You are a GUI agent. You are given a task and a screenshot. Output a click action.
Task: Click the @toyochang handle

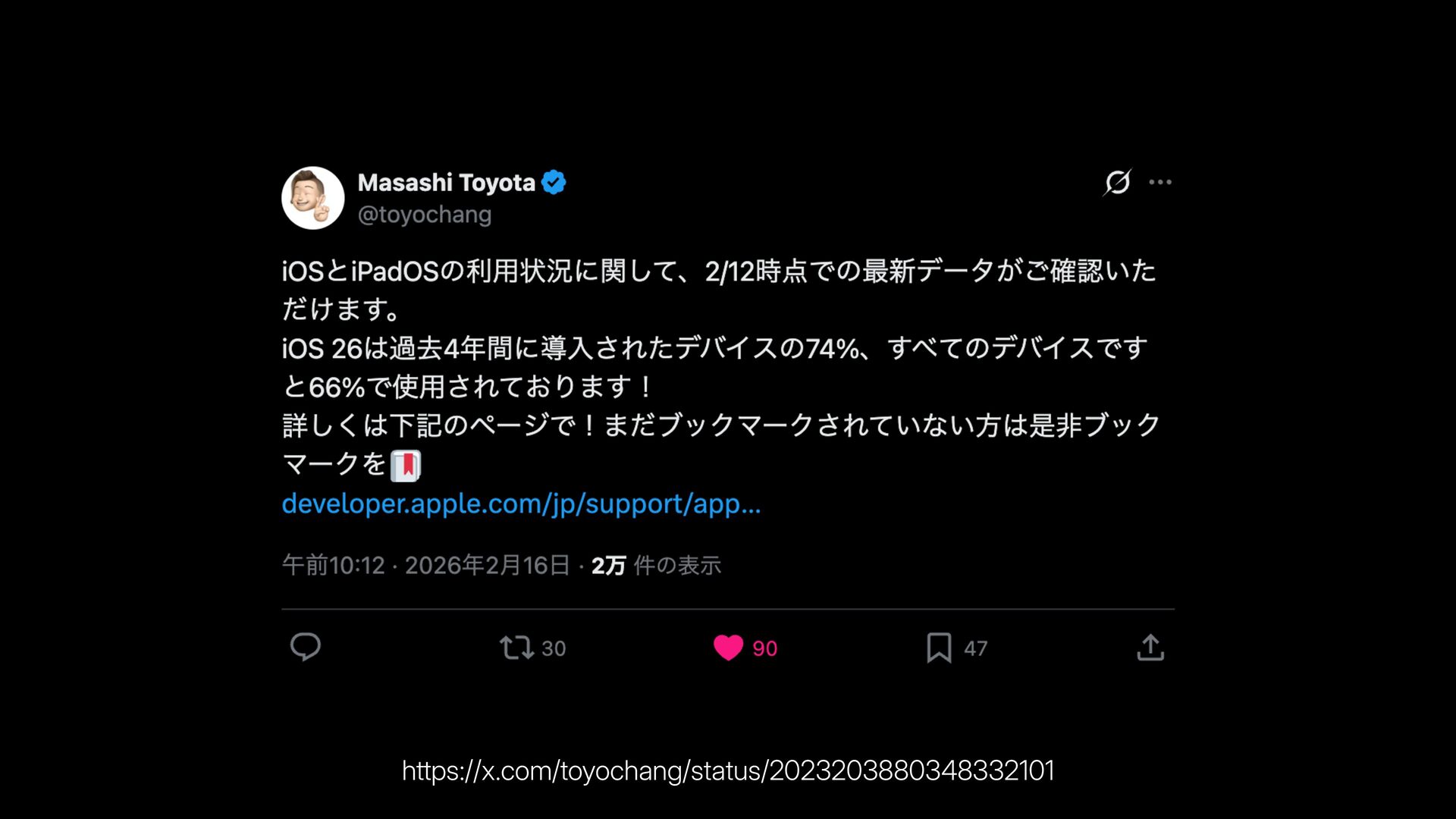click(x=425, y=215)
